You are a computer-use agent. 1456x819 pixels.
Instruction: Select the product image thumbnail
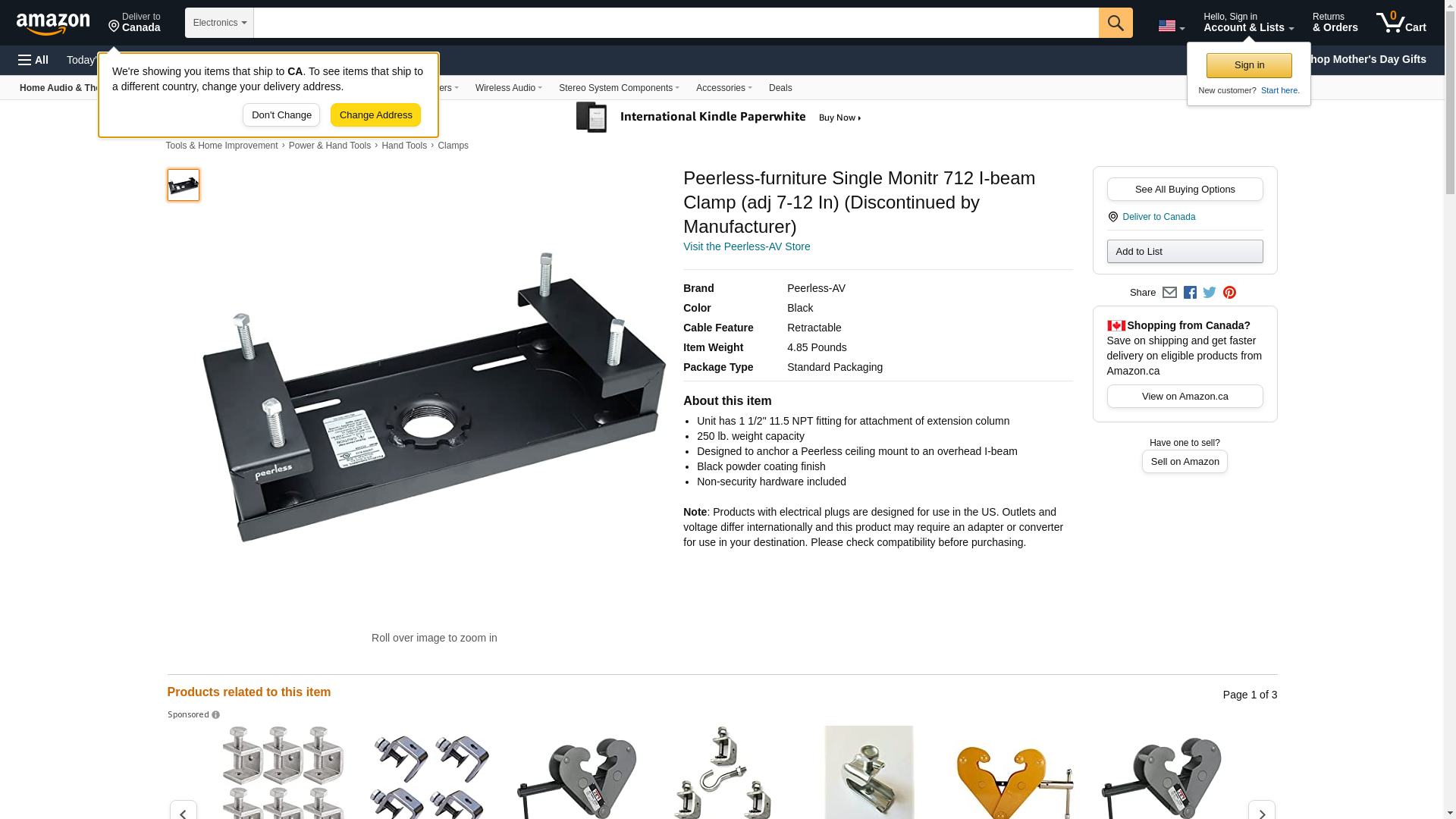(184, 185)
